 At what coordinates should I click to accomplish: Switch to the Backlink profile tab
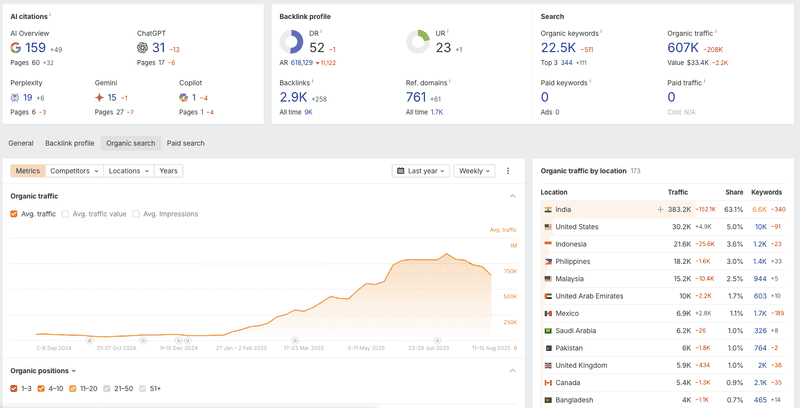pyautogui.click(x=69, y=143)
